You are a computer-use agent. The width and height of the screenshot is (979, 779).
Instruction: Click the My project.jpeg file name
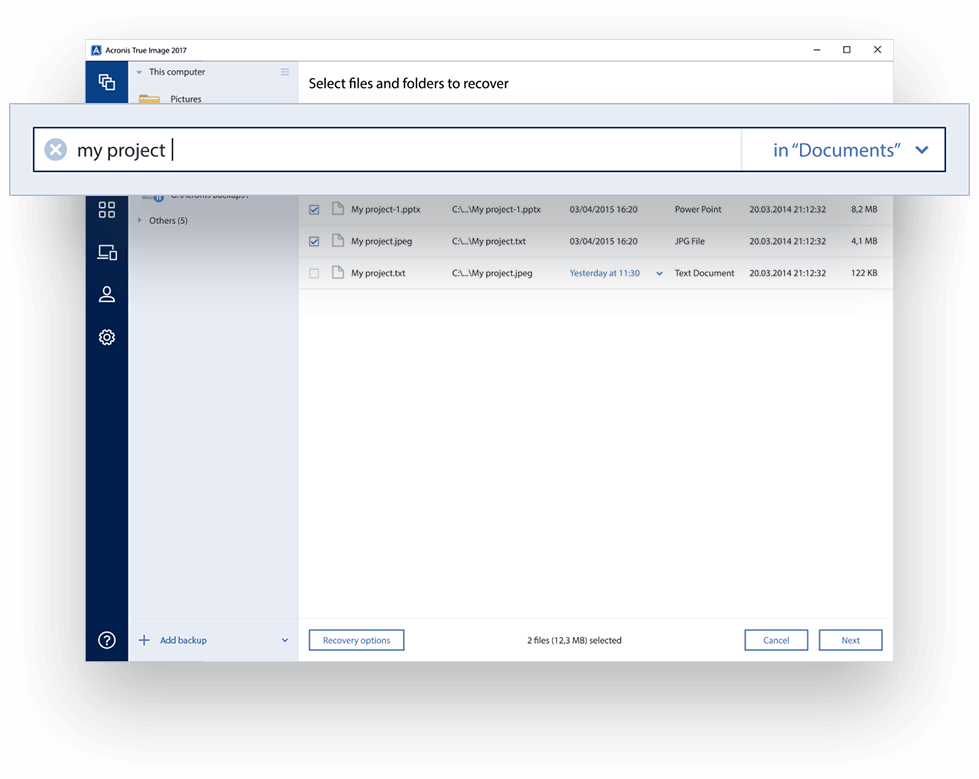click(x=381, y=241)
